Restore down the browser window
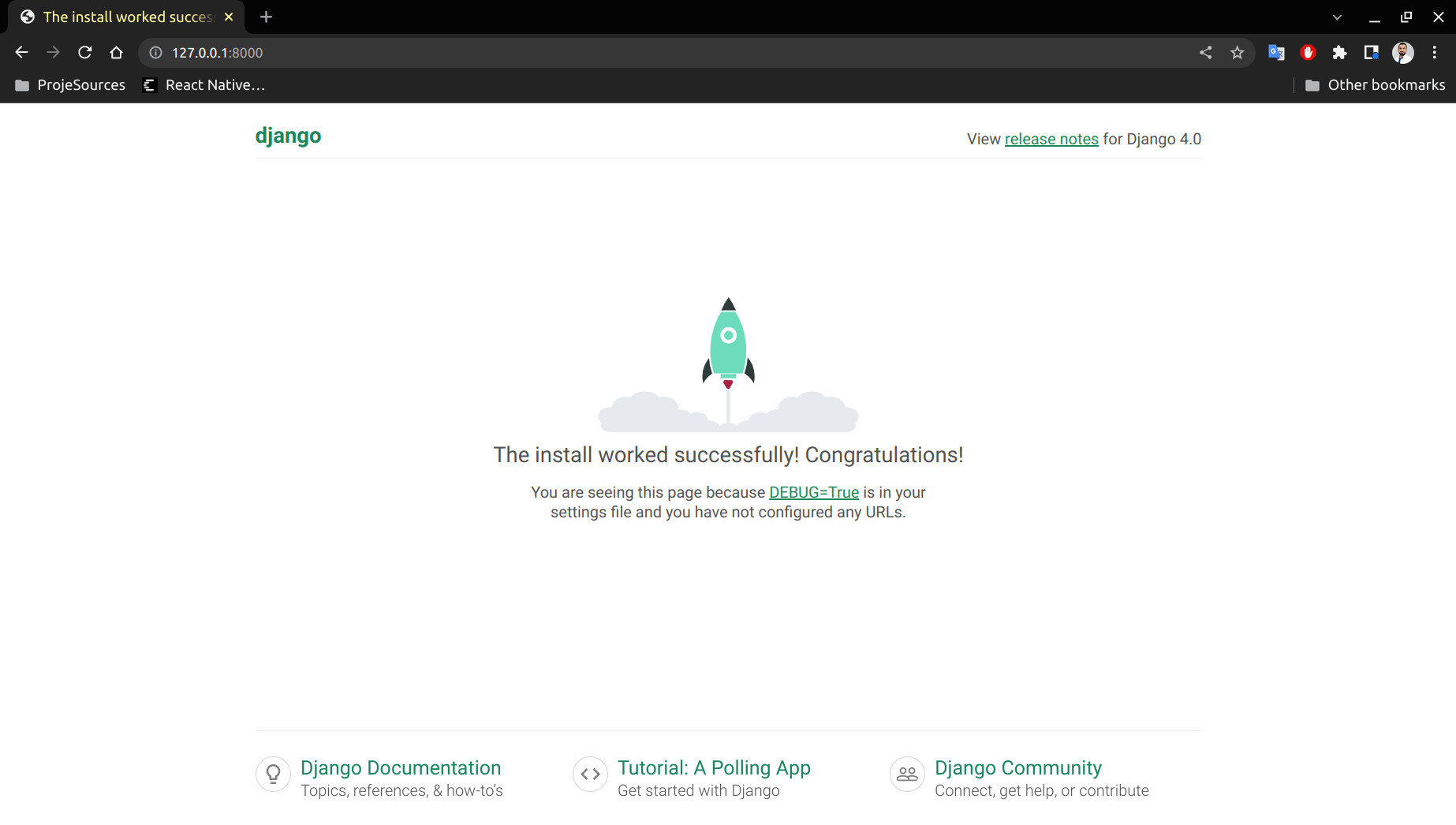 click(1406, 17)
